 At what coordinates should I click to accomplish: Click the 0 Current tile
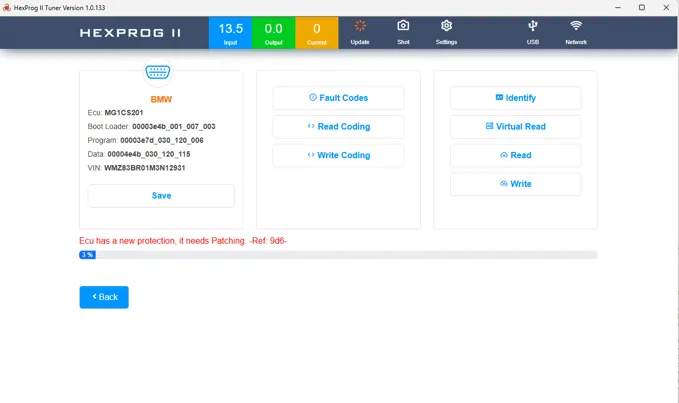pos(317,33)
